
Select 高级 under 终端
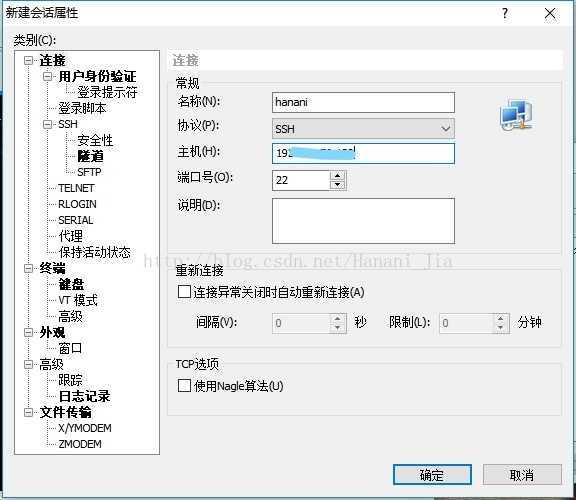[x=71, y=316]
